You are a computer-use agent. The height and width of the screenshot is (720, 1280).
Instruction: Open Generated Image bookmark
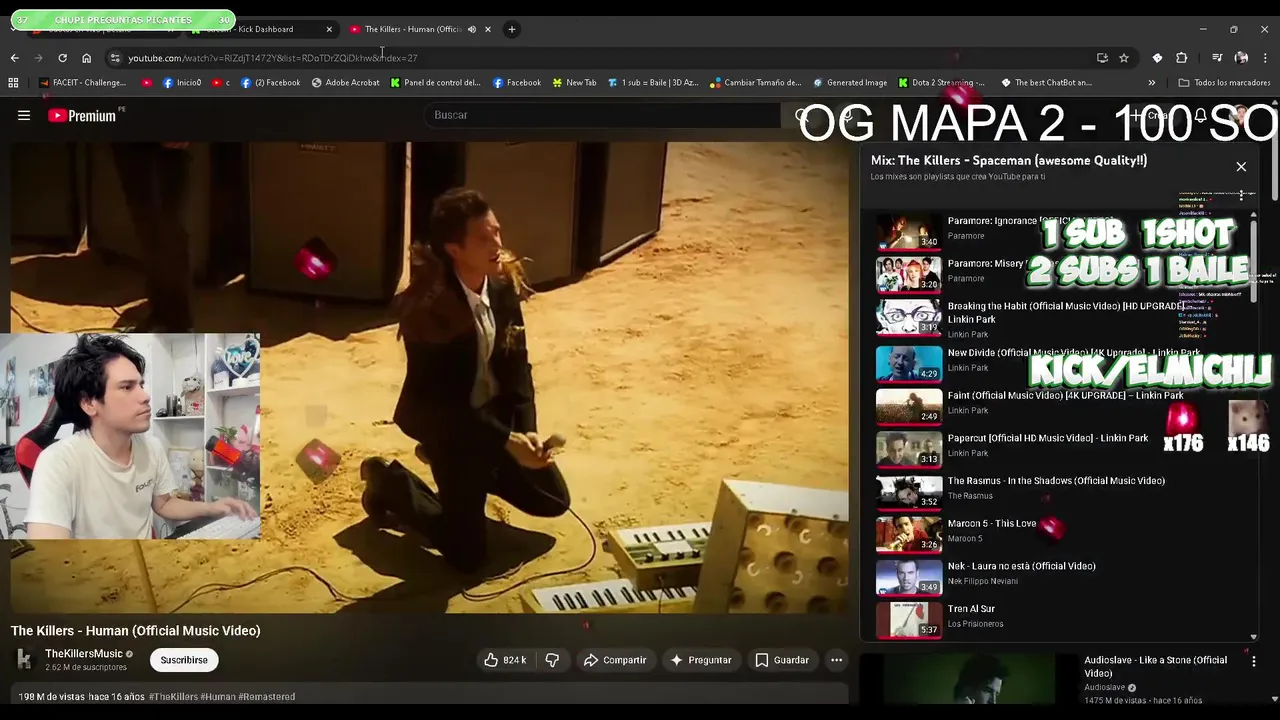click(850, 83)
